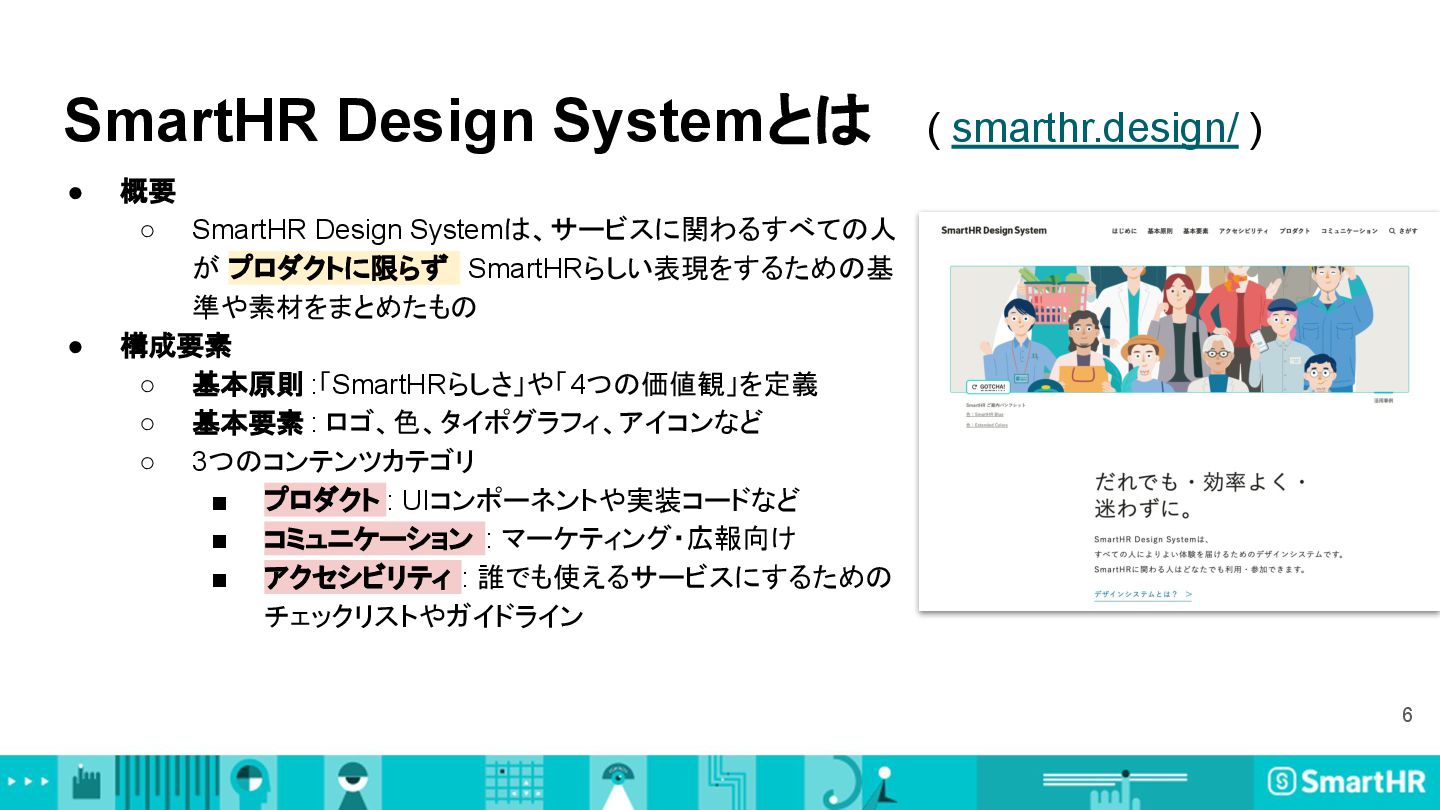This screenshot has width=1440, height=810.
Task: Click the 迷わずに。 headline line
Action: pyautogui.click(x=1144, y=510)
